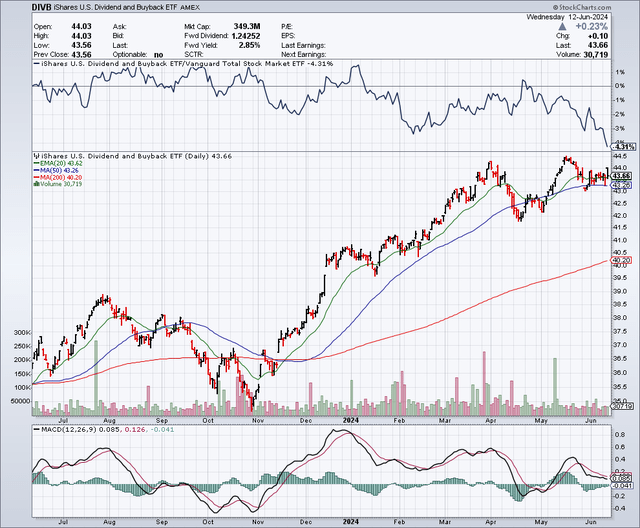Image resolution: width=640 pixels, height=528 pixels.
Task: Click the 150K volume axis label
Action: point(22,374)
